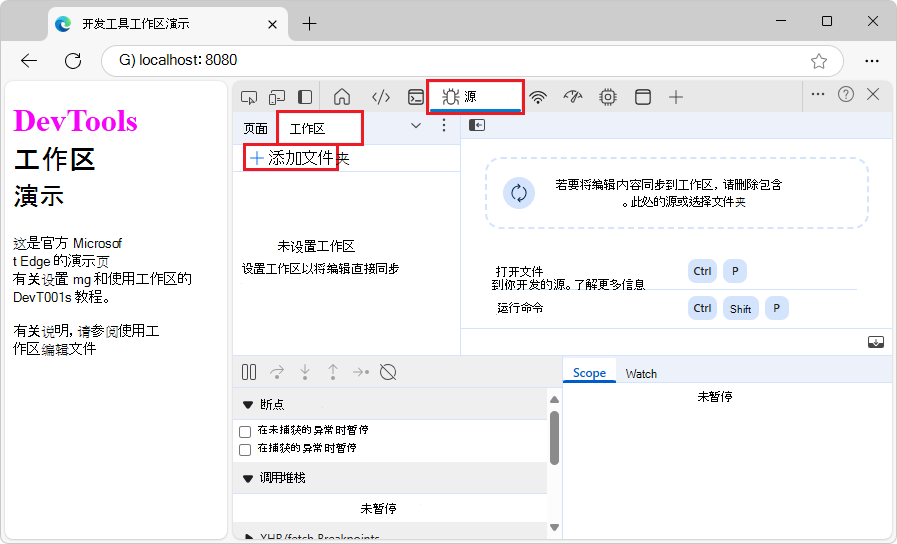897x544 pixels.
Task: Select the 源 (Sources) tab
Action: (475, 97)
